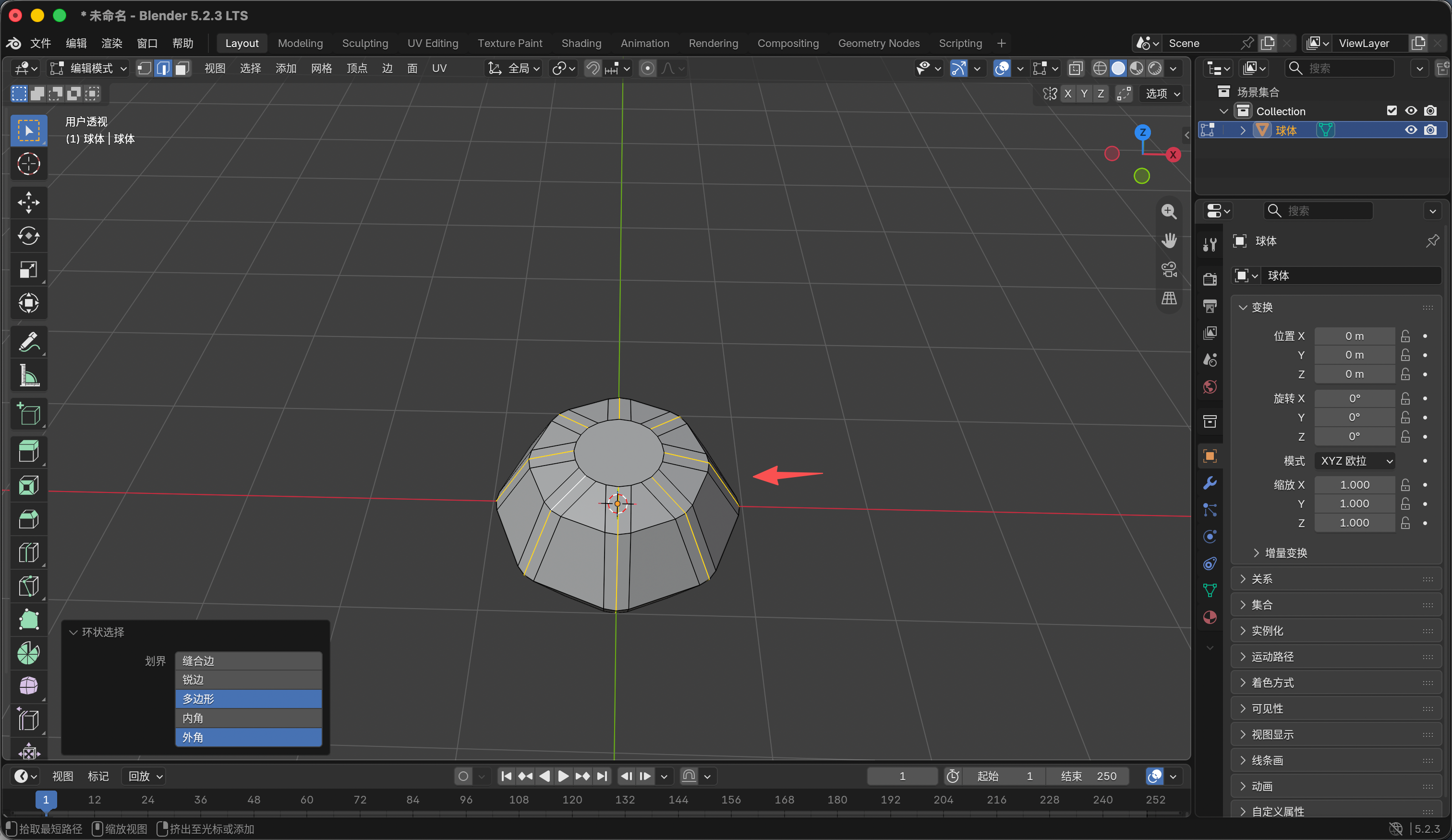Open the 网格 menu in header
The width and height of the screenshot is (1452, 840).
point(321,69)
